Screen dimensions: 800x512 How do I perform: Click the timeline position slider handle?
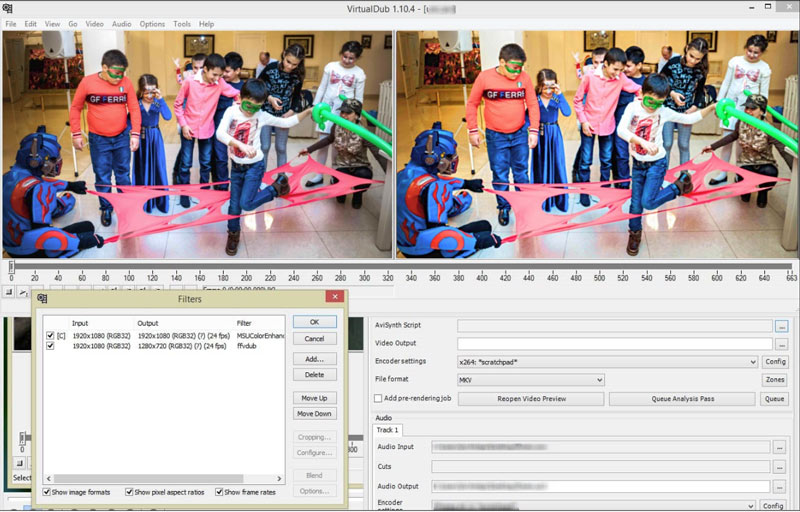point(11,267)
